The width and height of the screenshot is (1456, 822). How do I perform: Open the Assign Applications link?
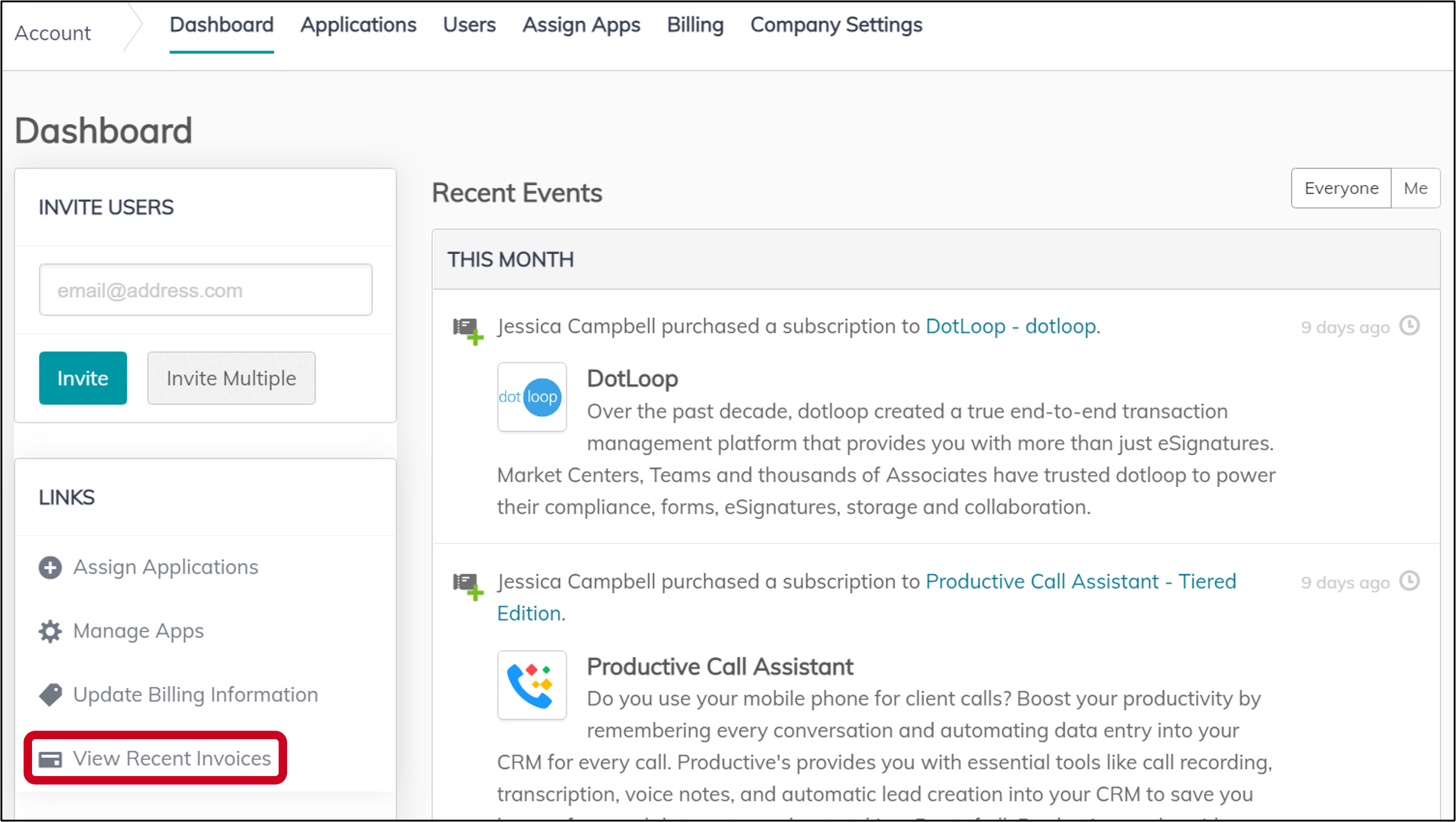(166, 568)
